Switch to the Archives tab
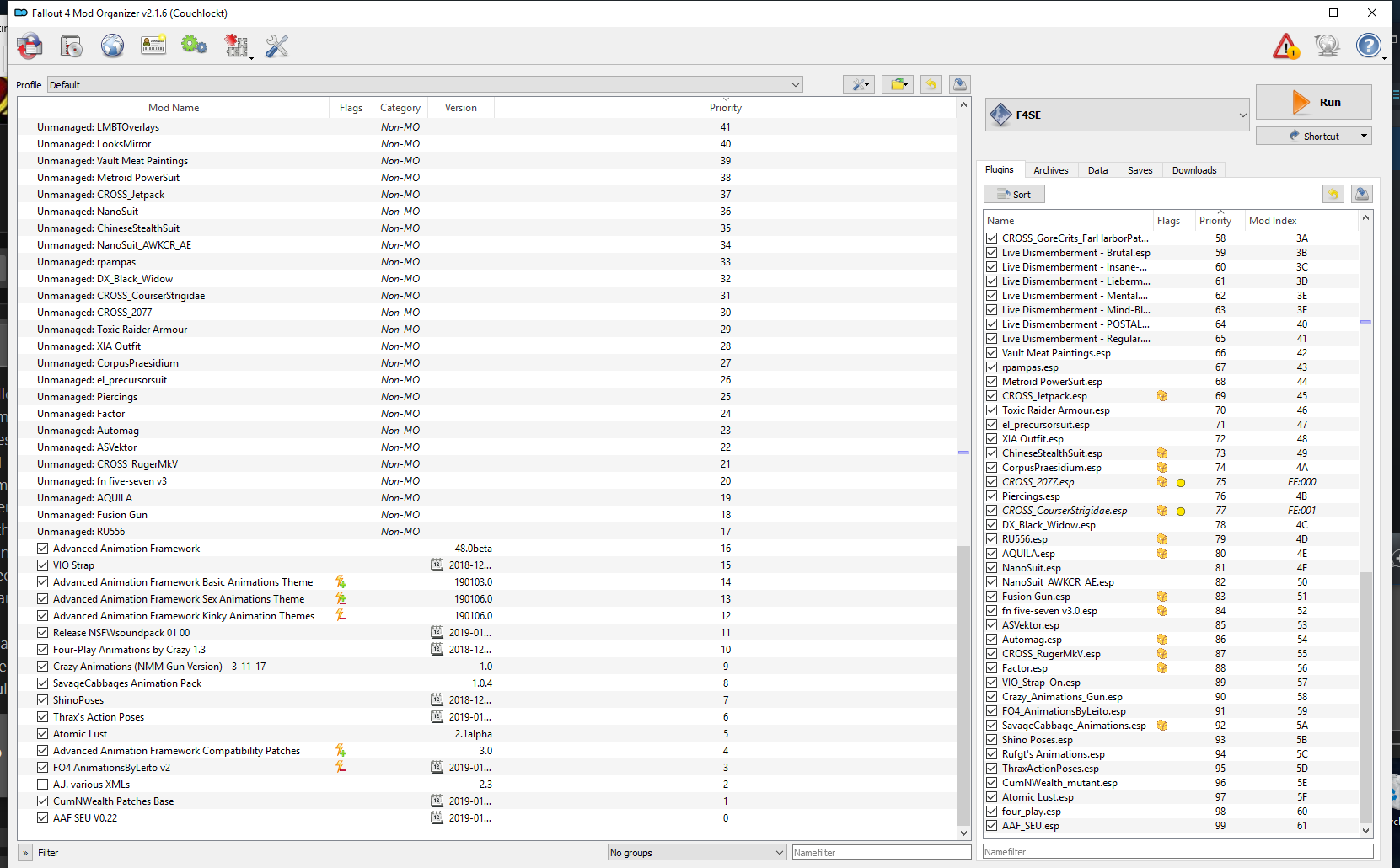Viewport: 1400px width, 868px height. (1050, 170)
